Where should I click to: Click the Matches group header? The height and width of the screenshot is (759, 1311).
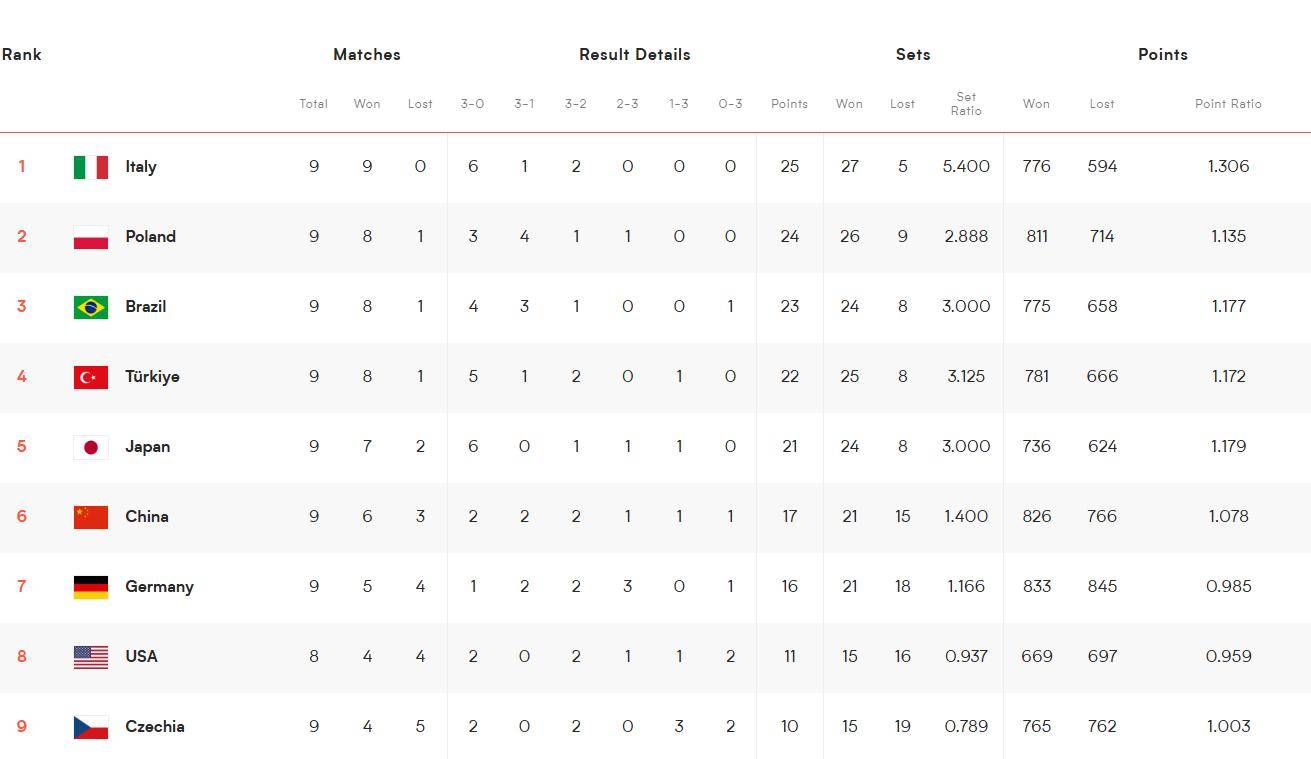[x=367, y=55]
